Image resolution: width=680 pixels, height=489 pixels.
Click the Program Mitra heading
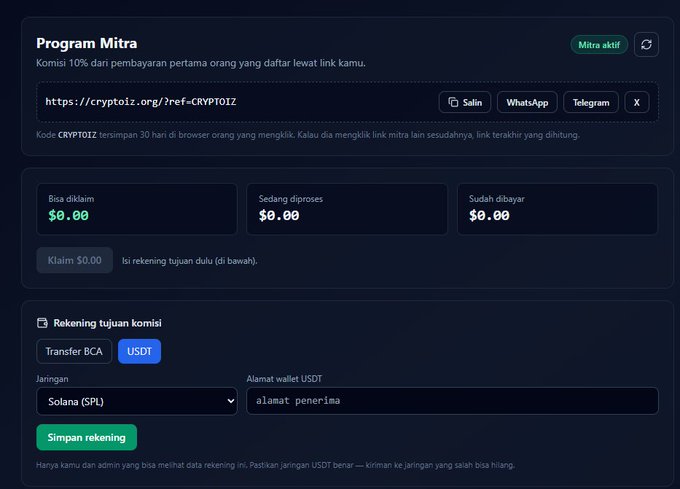(87, 43)
